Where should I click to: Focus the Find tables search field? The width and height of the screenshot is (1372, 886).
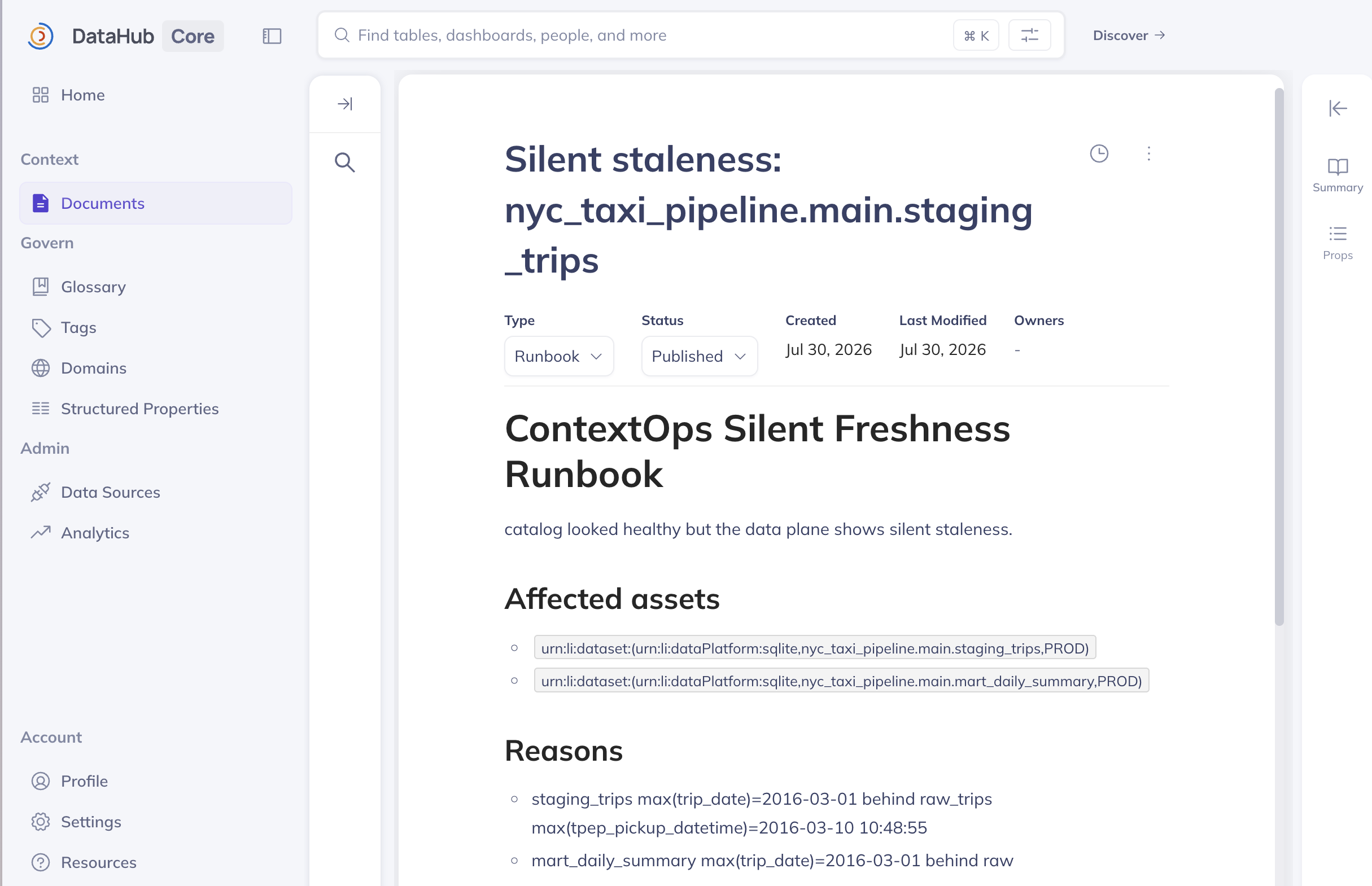(691, 36)
